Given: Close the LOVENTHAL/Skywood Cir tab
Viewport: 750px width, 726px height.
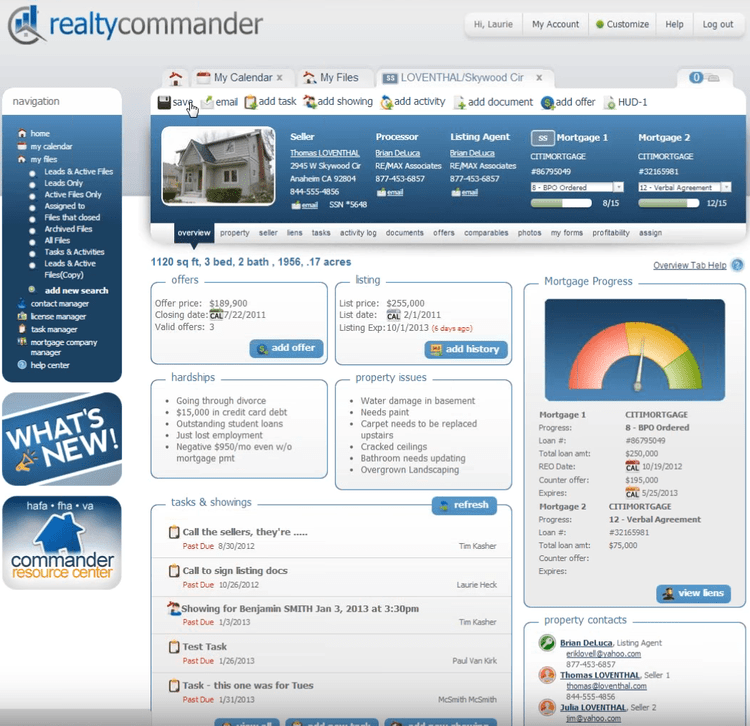Looking at the screenshot, I should pyautogui.click(x=539, y=77).
